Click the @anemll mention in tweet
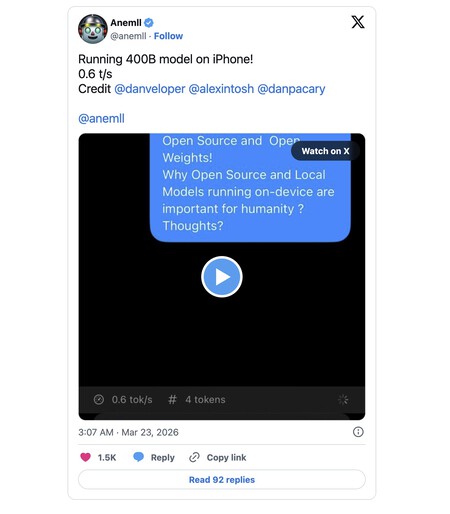Image resolution: width=450 pixels, height=514 pixels. (x=101, y=119)
